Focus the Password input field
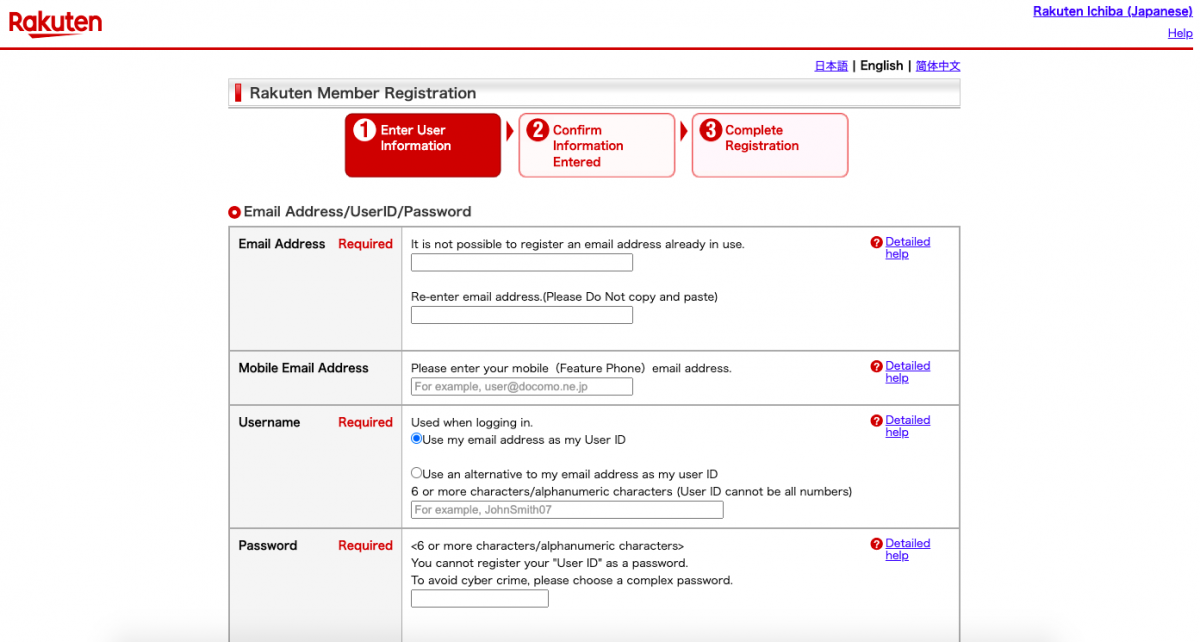 (479, 599)
